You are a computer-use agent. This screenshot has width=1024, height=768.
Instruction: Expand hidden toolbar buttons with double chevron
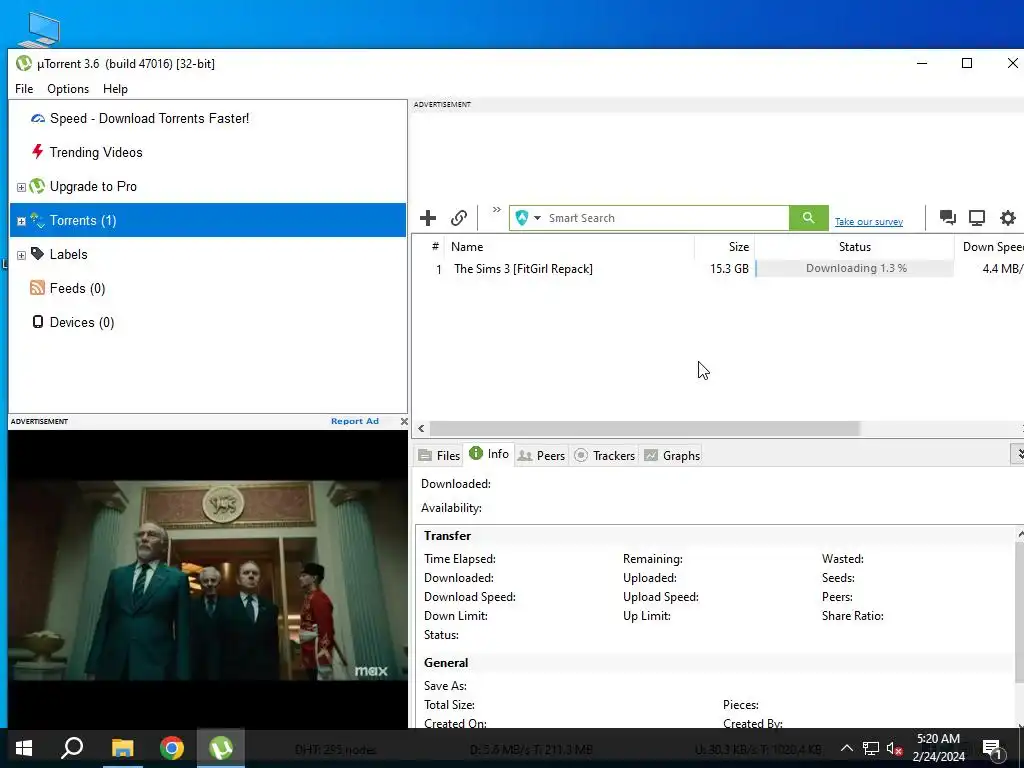pyautogui.click(x=497, y=210)
